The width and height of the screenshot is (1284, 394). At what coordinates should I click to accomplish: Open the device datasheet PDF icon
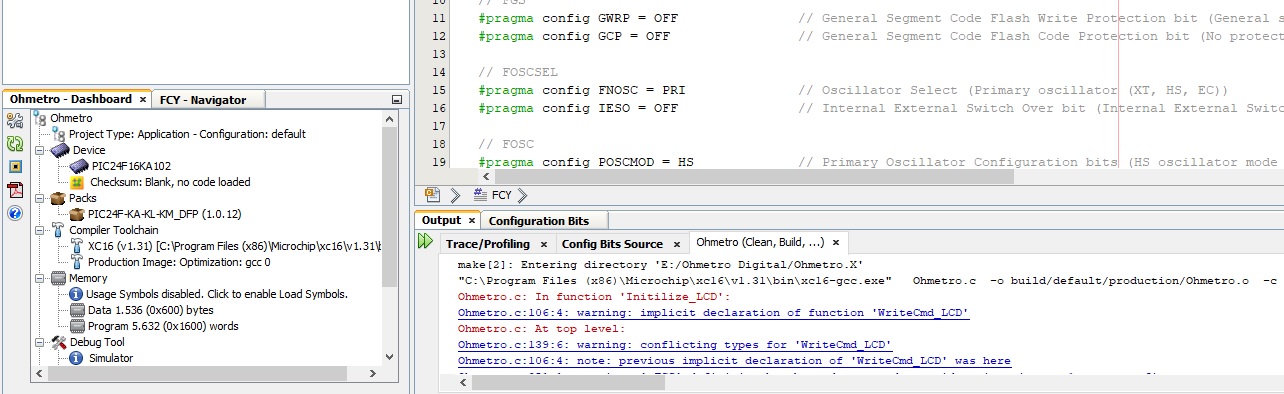click(x=15, y=190)
